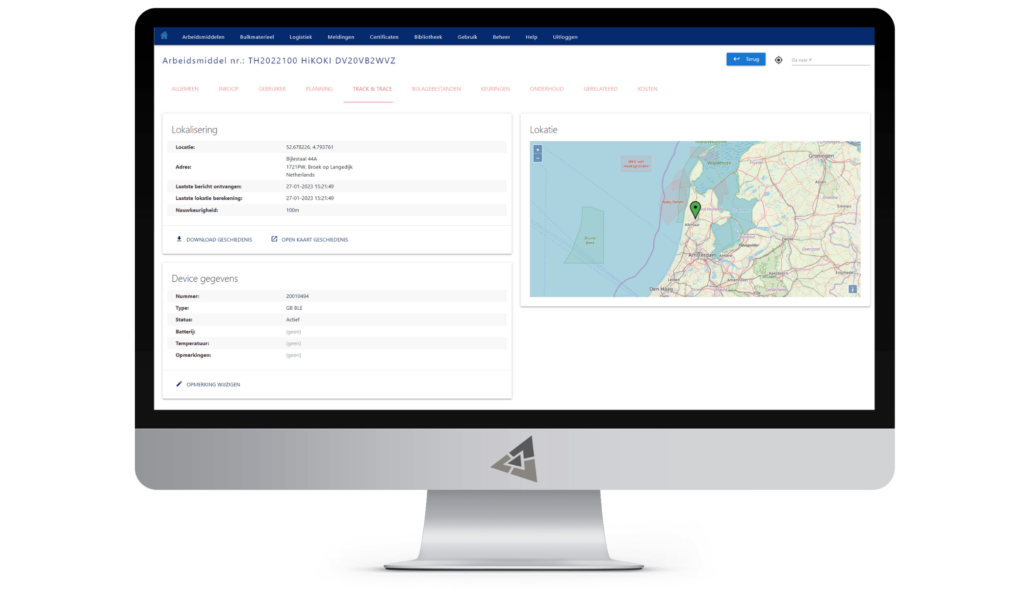Click the blue Terug button

(x=746, y=59)
